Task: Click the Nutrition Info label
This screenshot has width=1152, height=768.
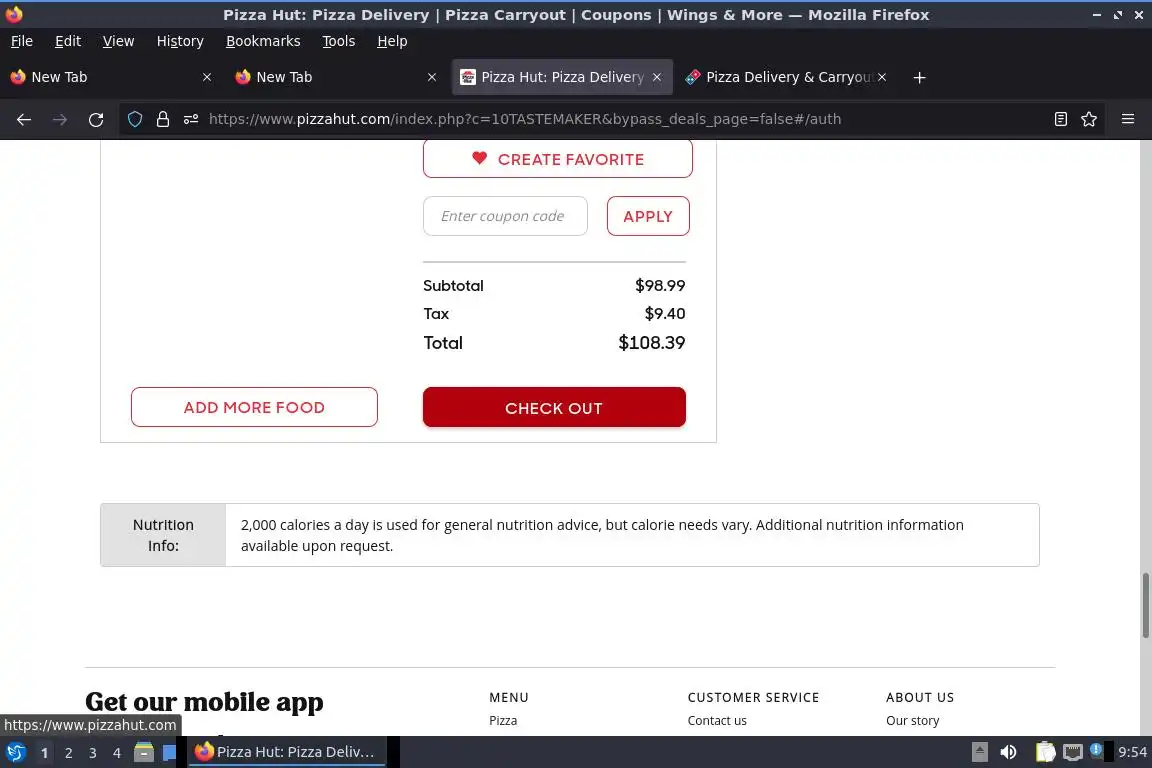Action: tap(163, 535)
